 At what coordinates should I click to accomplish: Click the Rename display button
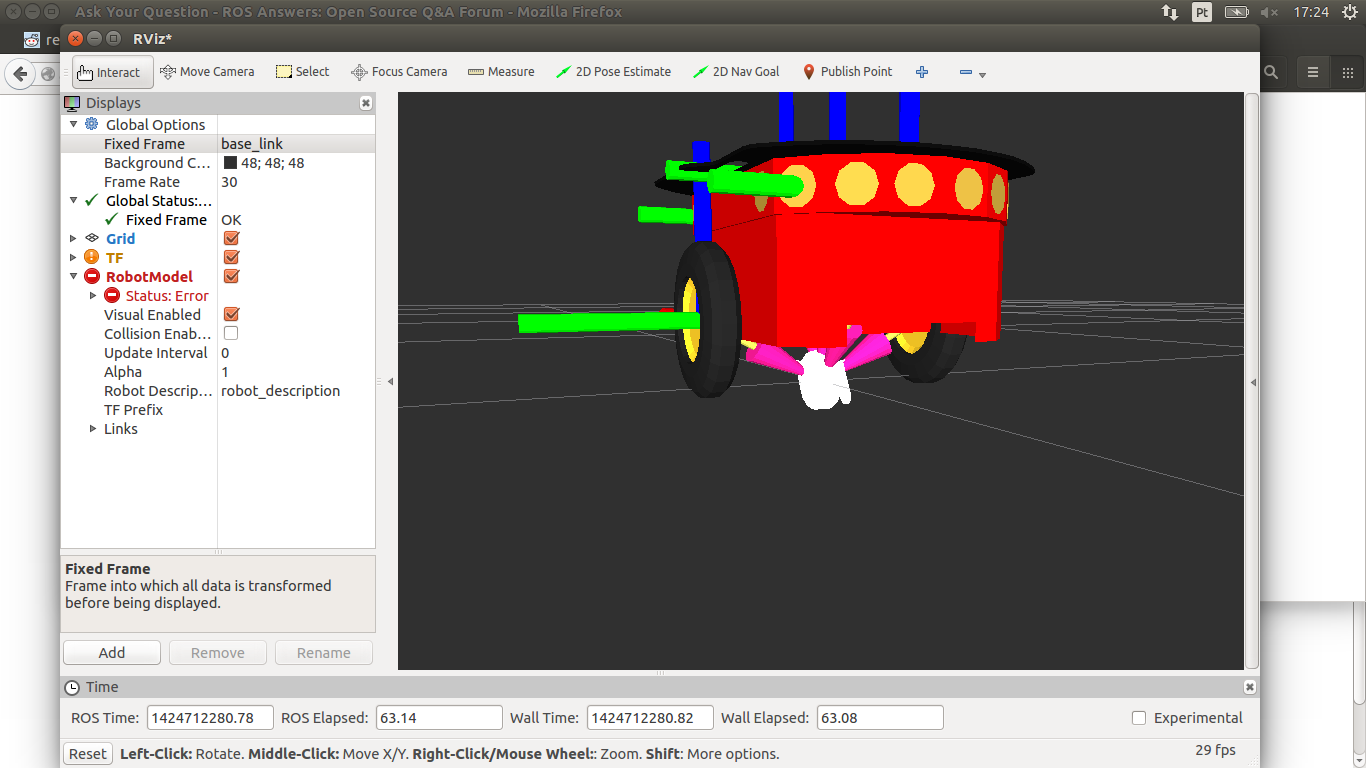pos(324,652)
